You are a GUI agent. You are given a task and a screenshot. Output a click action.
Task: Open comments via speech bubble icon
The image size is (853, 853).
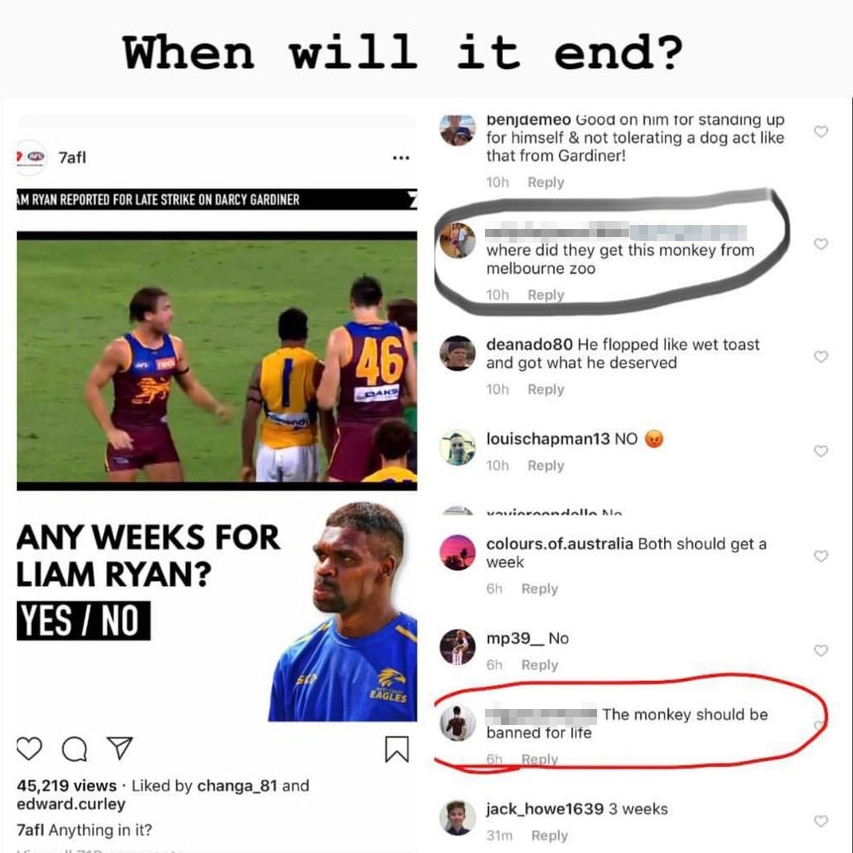coord(75,749)
